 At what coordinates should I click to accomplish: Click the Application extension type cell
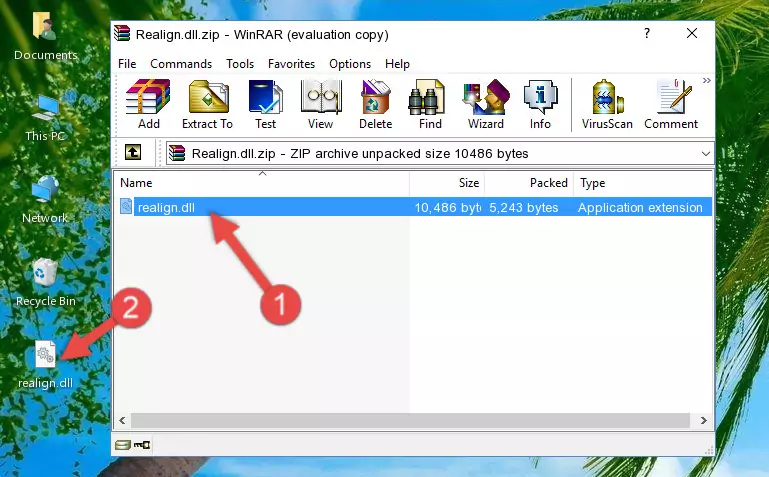[640, 208]
